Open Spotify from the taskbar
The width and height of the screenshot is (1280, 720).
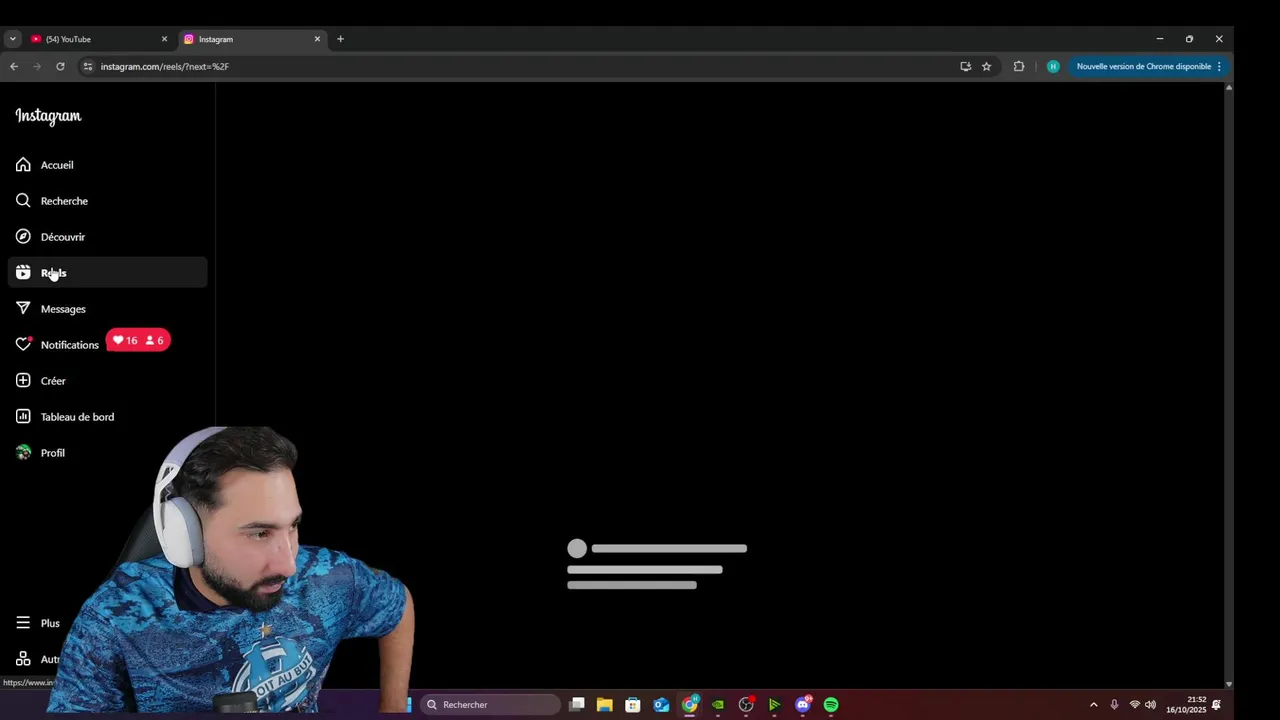pos(831,705)
